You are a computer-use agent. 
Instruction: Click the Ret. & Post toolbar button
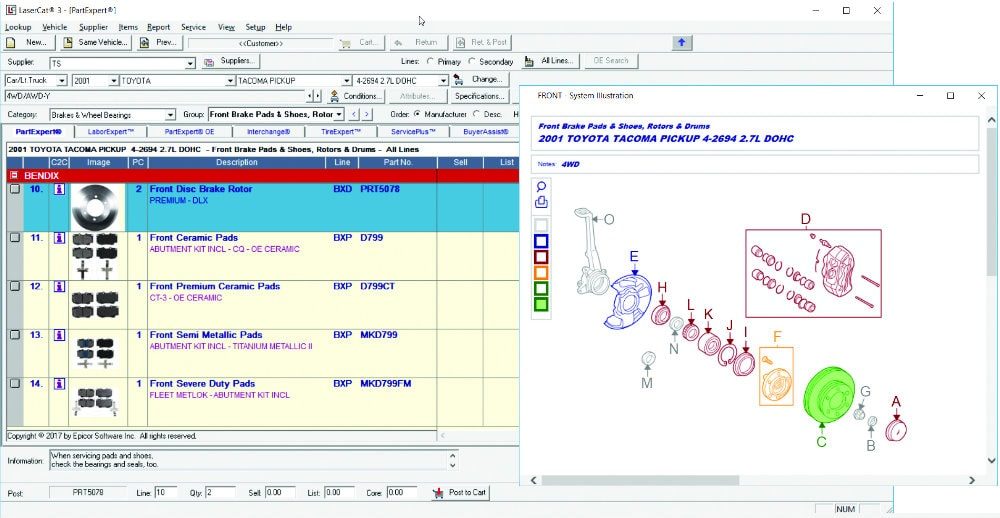point(482,43)
